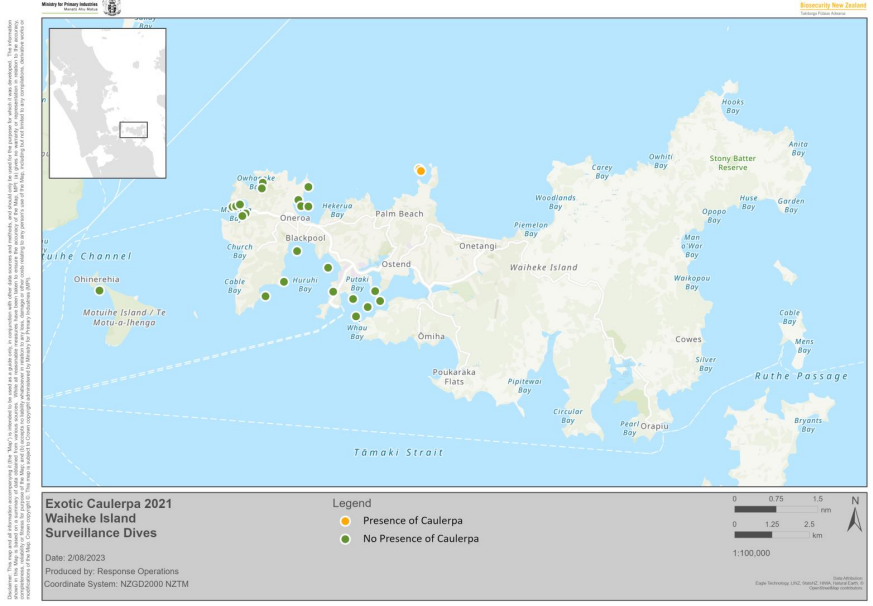Viewport: 873px width, 606px height.
Task: Click the 'Opopo Bay' label
Action: (x=714, y=216)
